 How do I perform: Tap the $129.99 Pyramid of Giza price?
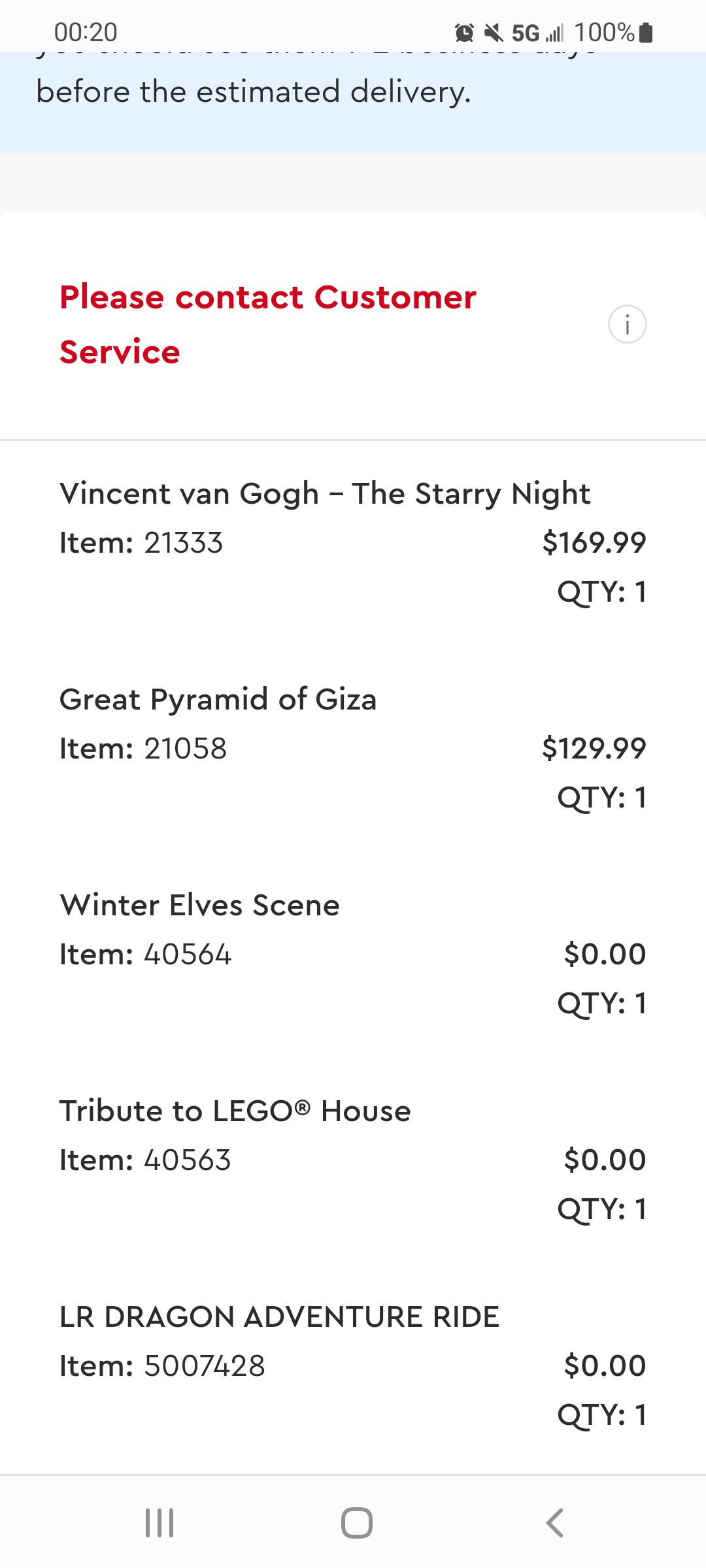pos(594,749)
